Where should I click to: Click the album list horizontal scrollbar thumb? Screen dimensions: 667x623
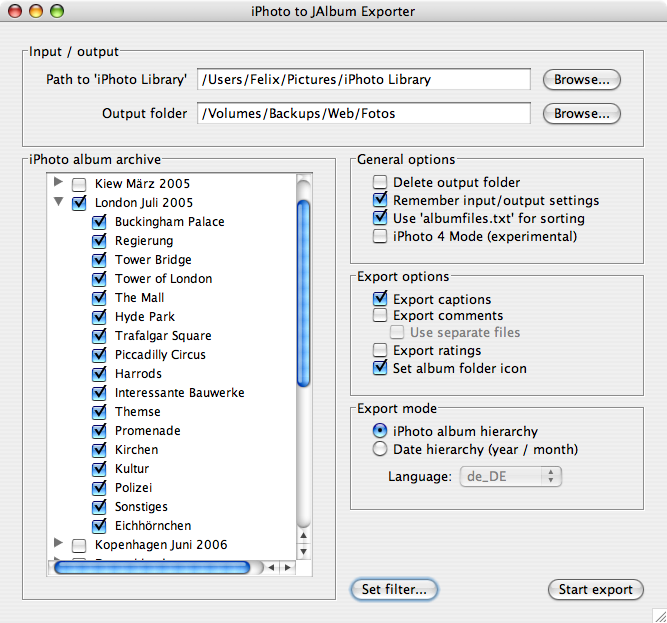pyautogui.click(x=152, y=567)
